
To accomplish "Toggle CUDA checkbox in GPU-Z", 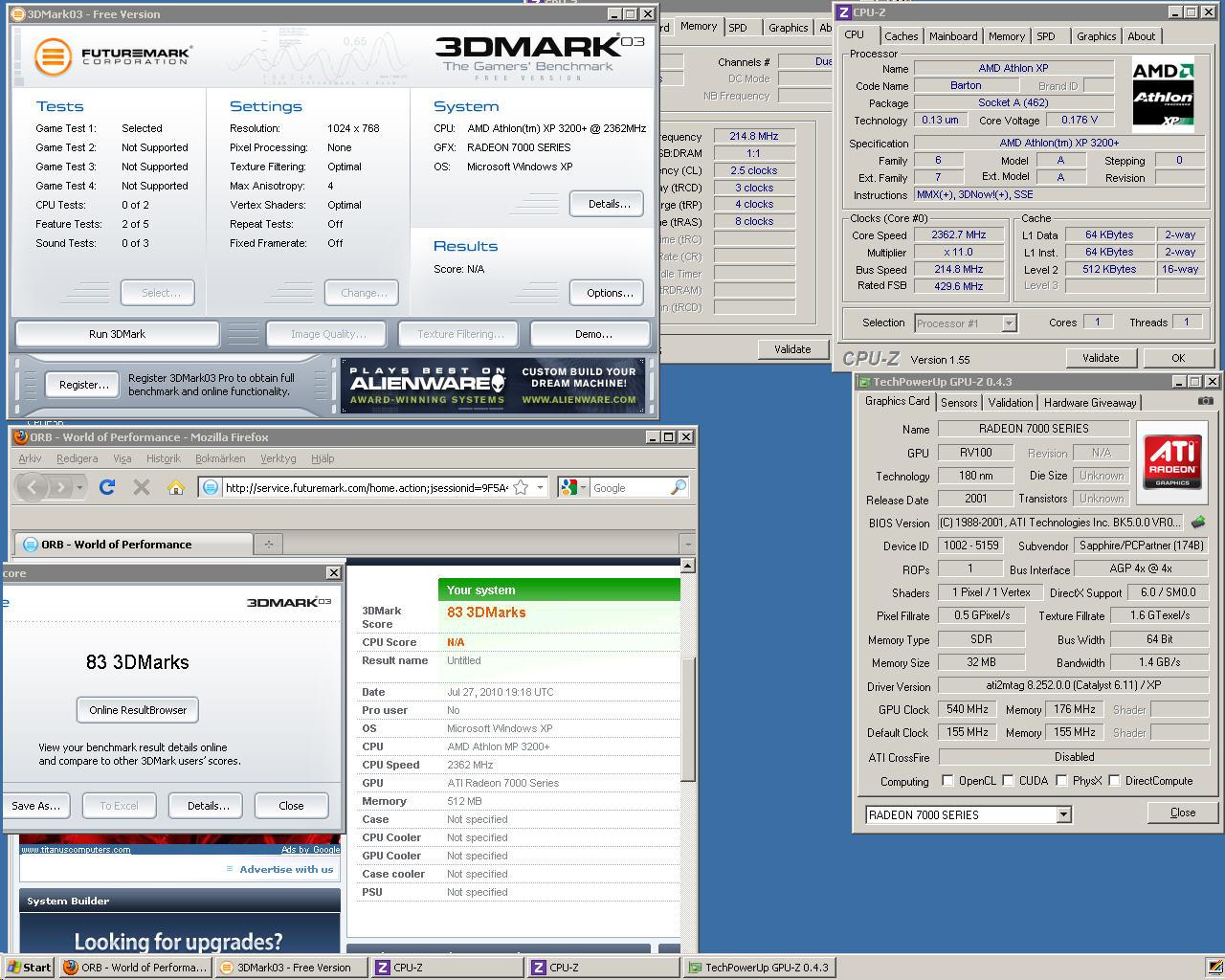I will click(x=1008, y=780).
